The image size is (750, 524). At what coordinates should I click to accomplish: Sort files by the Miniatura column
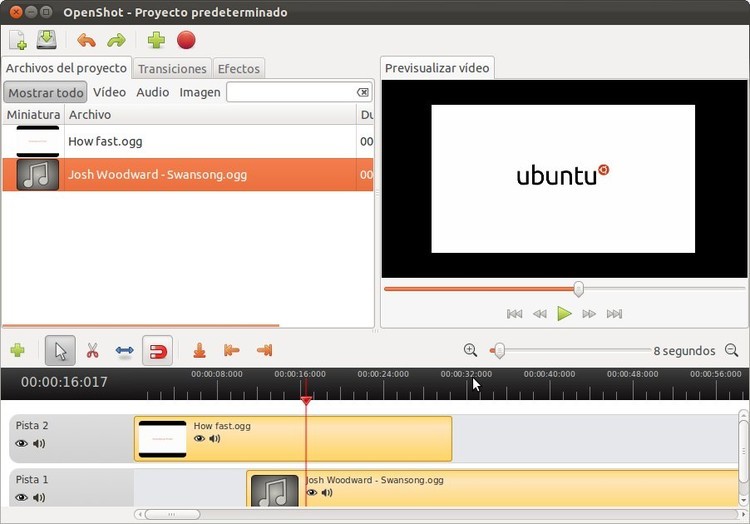click(x=33, y=115)
